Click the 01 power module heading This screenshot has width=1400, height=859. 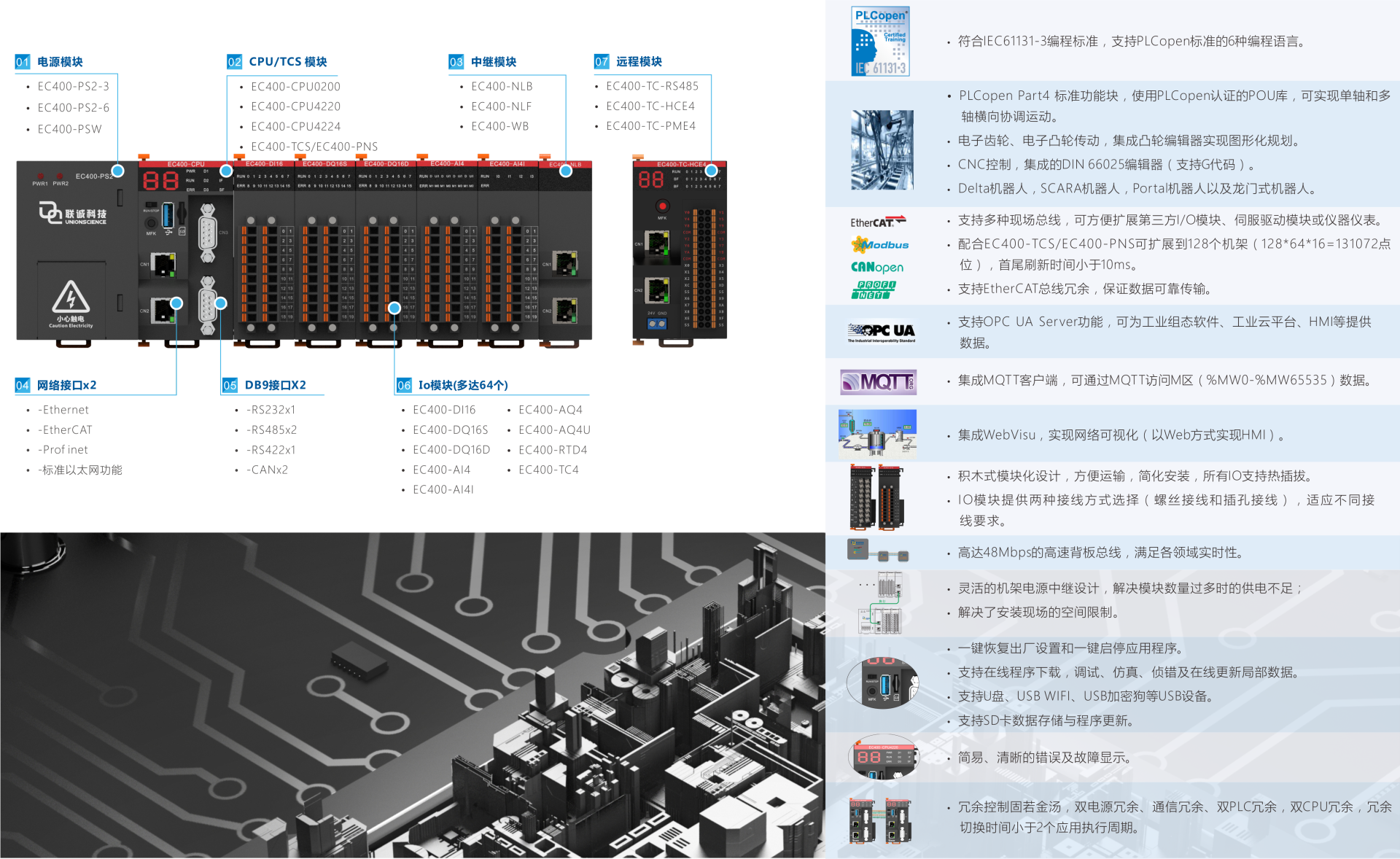pyautogui.click(x=50, y=62)
